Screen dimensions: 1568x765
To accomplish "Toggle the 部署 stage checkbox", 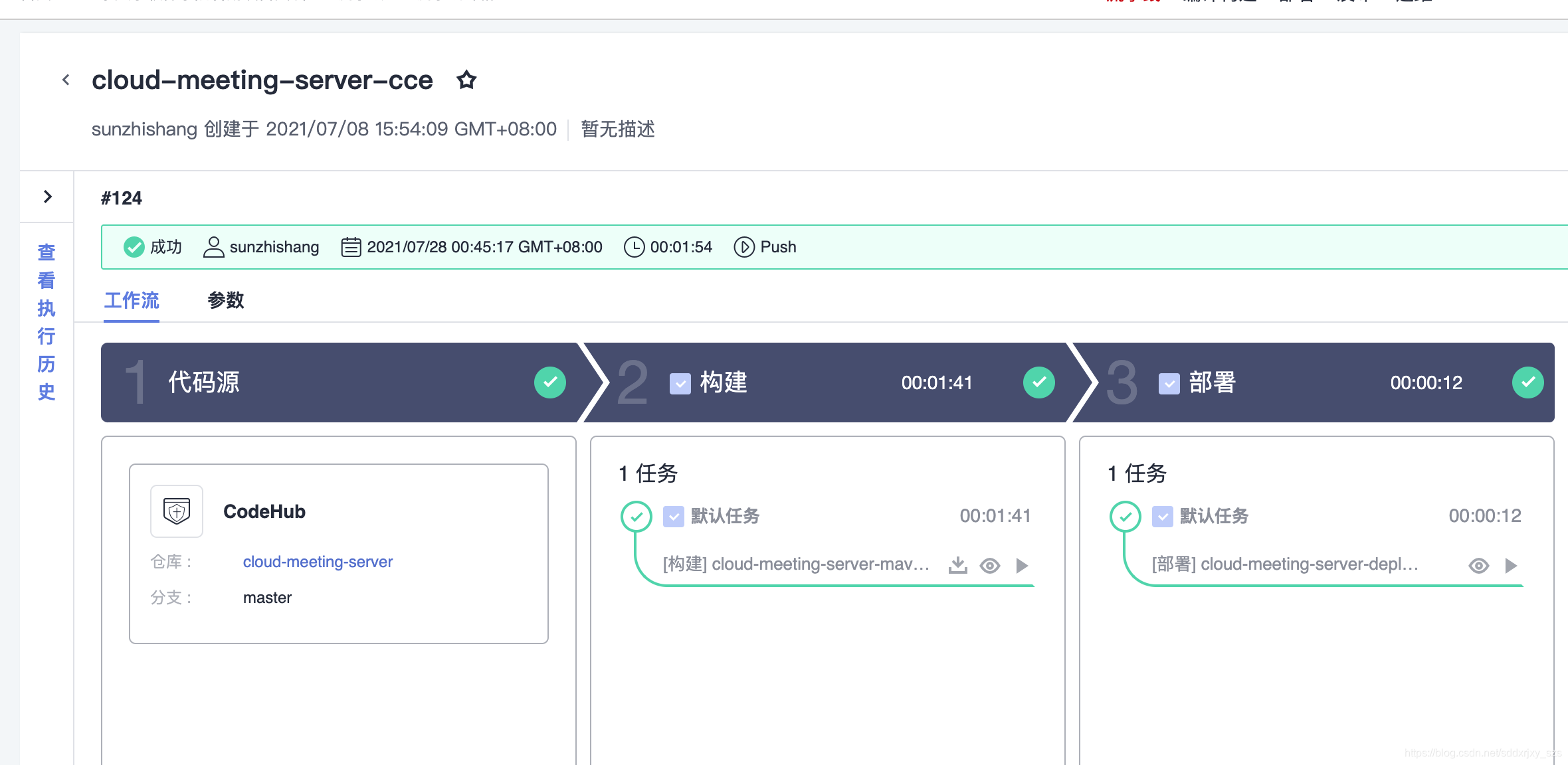I will click(x=1169, y=383).
